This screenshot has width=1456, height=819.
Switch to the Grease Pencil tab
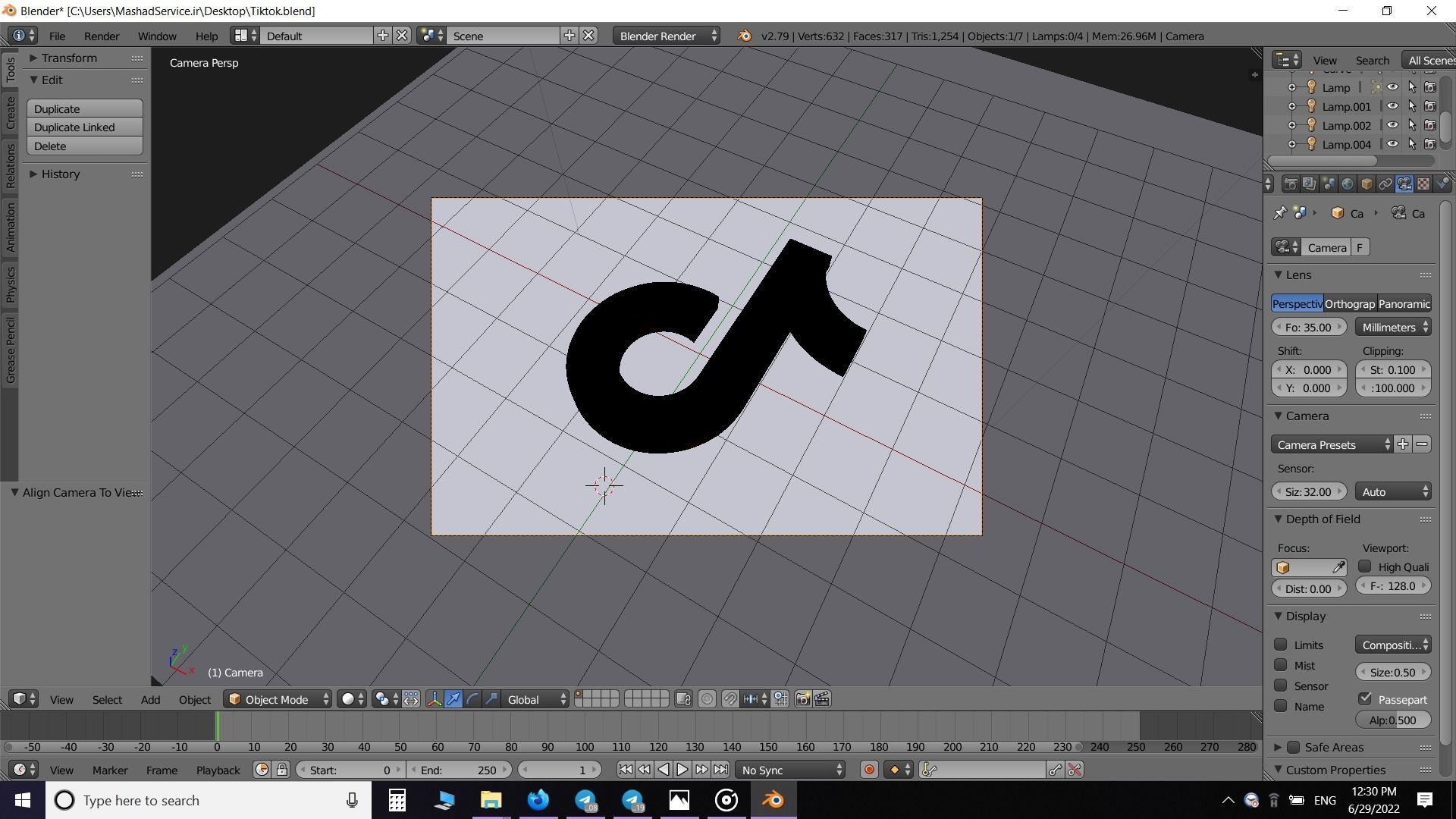pyautogui.click(x=10, y=350)
